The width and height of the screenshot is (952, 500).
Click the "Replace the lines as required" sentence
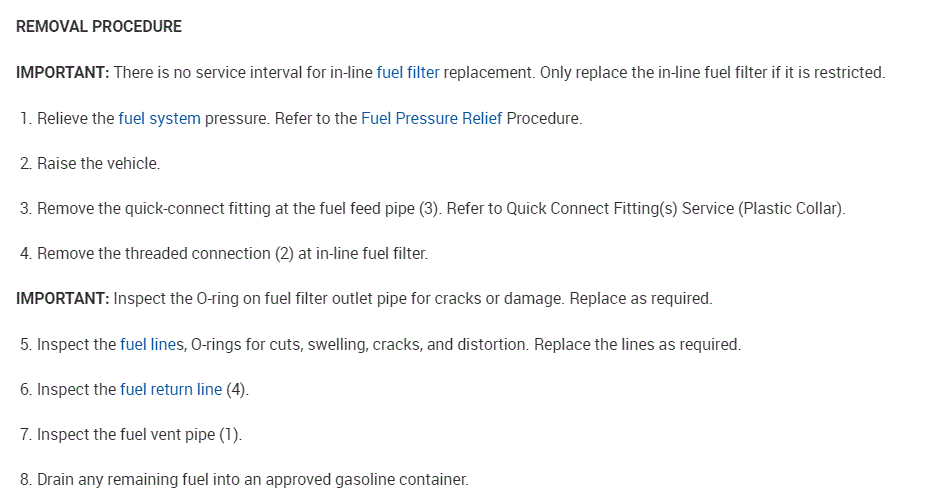pos(637,344)
